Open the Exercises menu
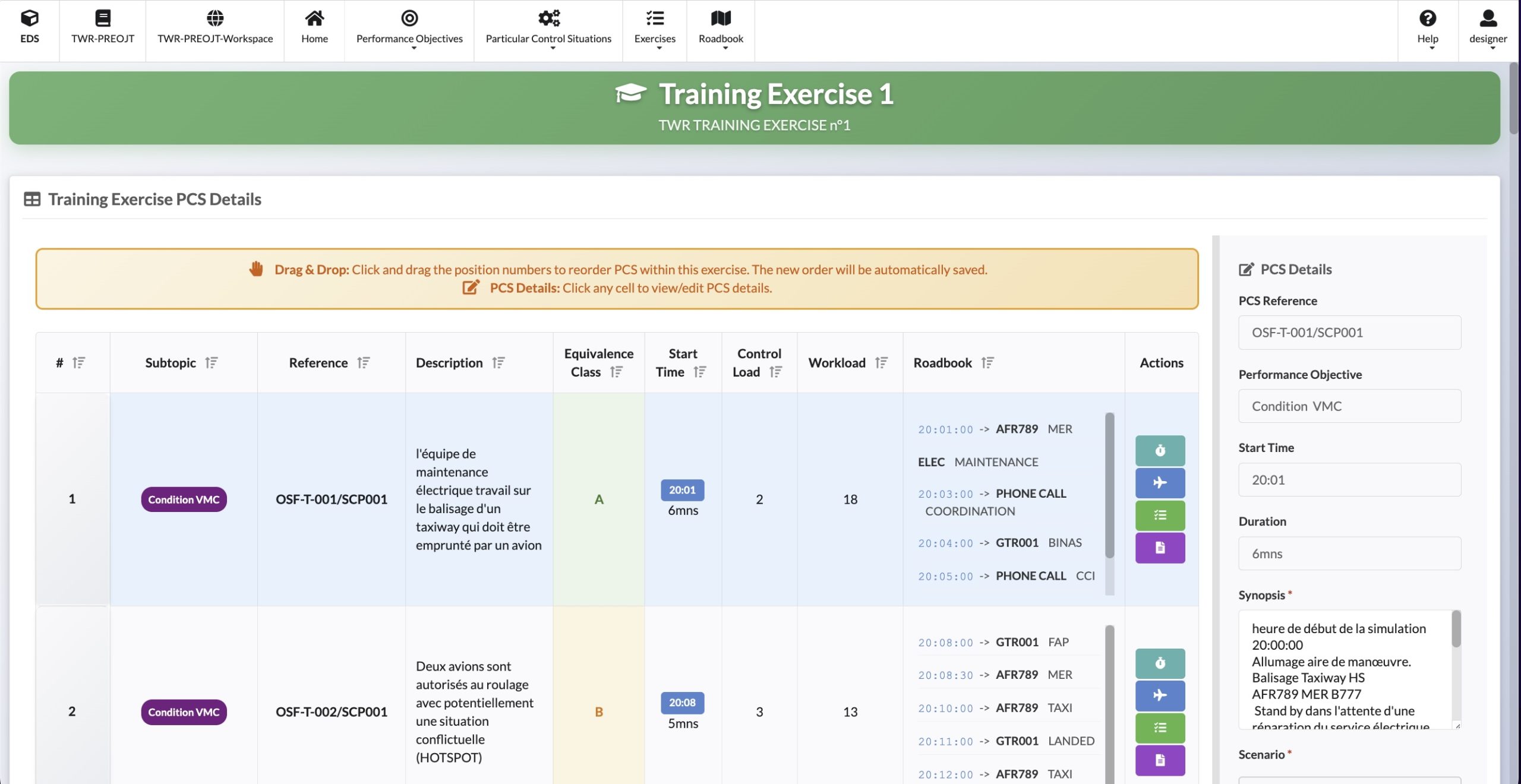 pyautogui.click(x=654, y=29)
